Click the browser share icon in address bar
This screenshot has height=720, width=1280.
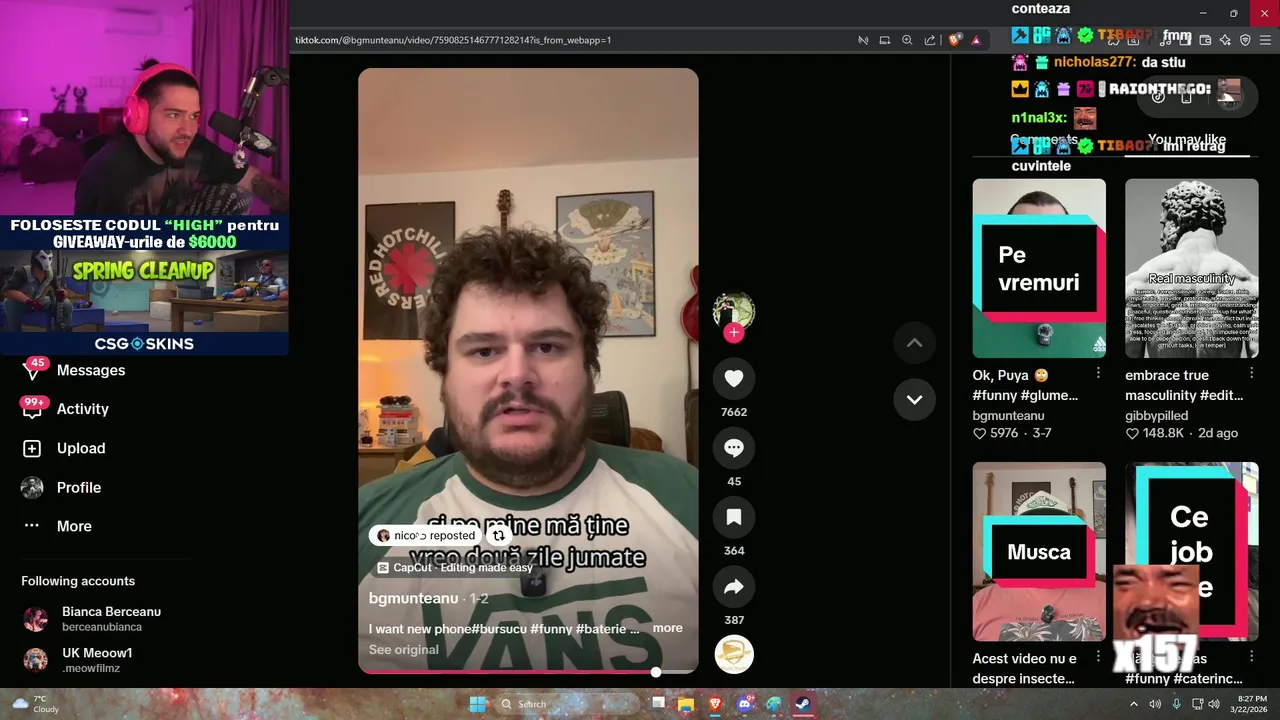[930, 40]
